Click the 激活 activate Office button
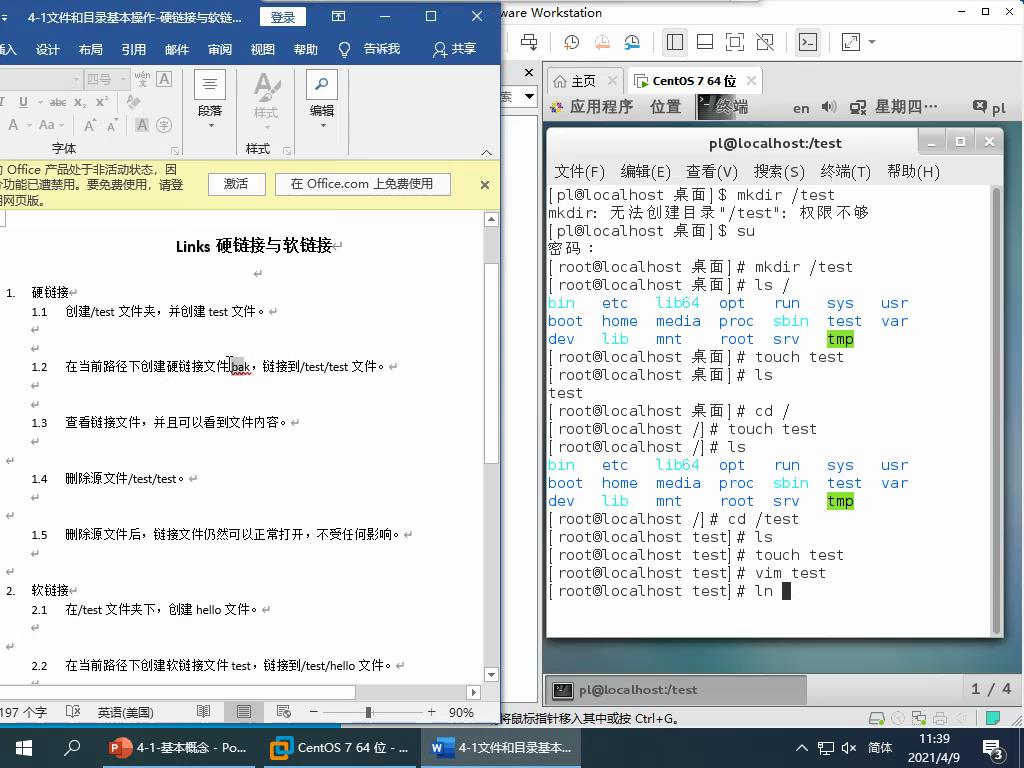 pos(236,185)
